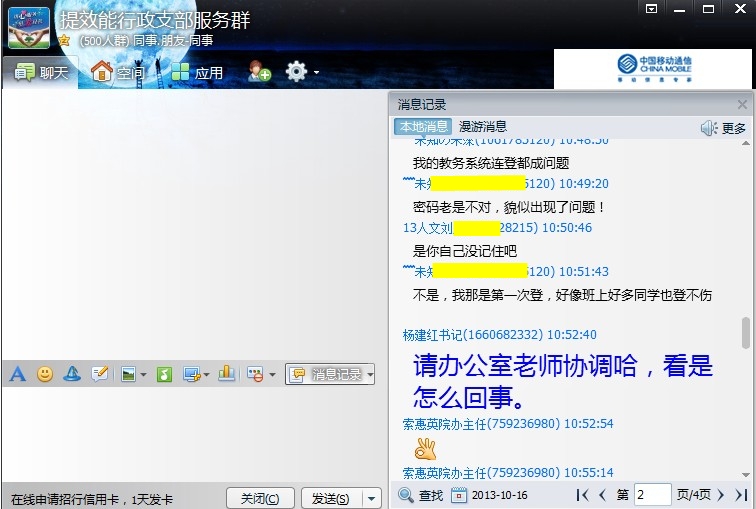The image size is (756, 509).
Task: Open the calendar date picker icon
Action: pos(459,495)
